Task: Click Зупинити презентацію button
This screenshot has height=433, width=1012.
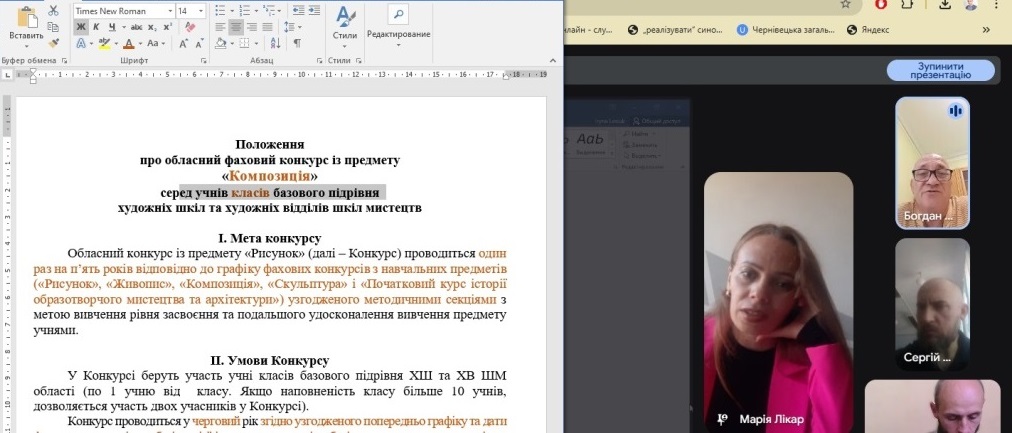Action: click(x=940, y=70)
